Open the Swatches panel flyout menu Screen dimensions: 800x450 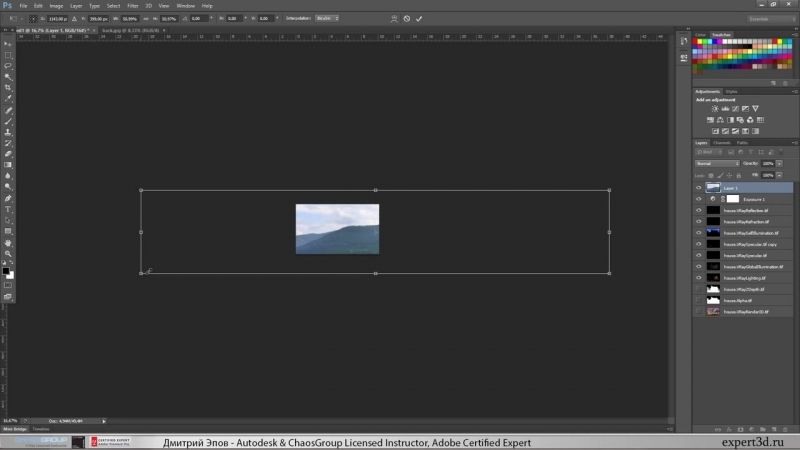(794, 35)
